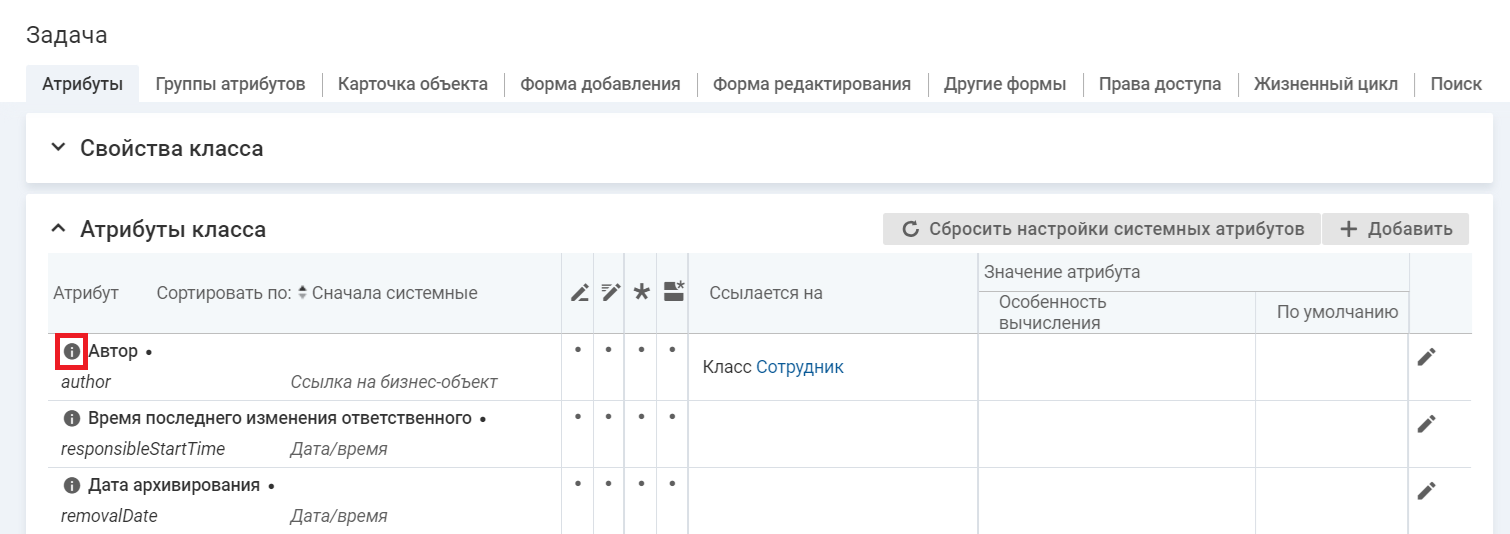Click the asterisk-bar column header icon
1510x534 pixels.
pyautogui.click(x=673, y=292)
